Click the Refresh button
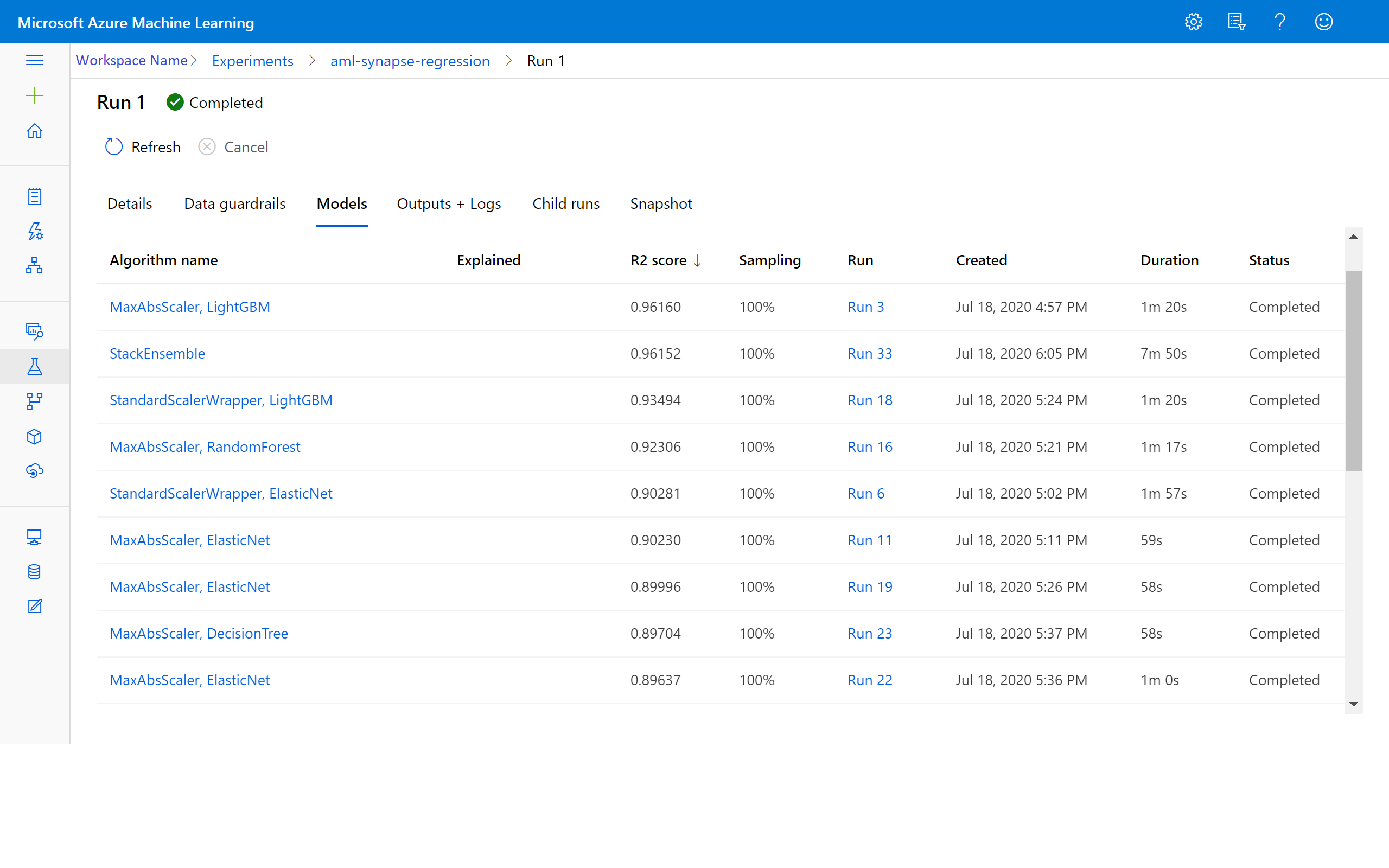 (x=142, y=147)
